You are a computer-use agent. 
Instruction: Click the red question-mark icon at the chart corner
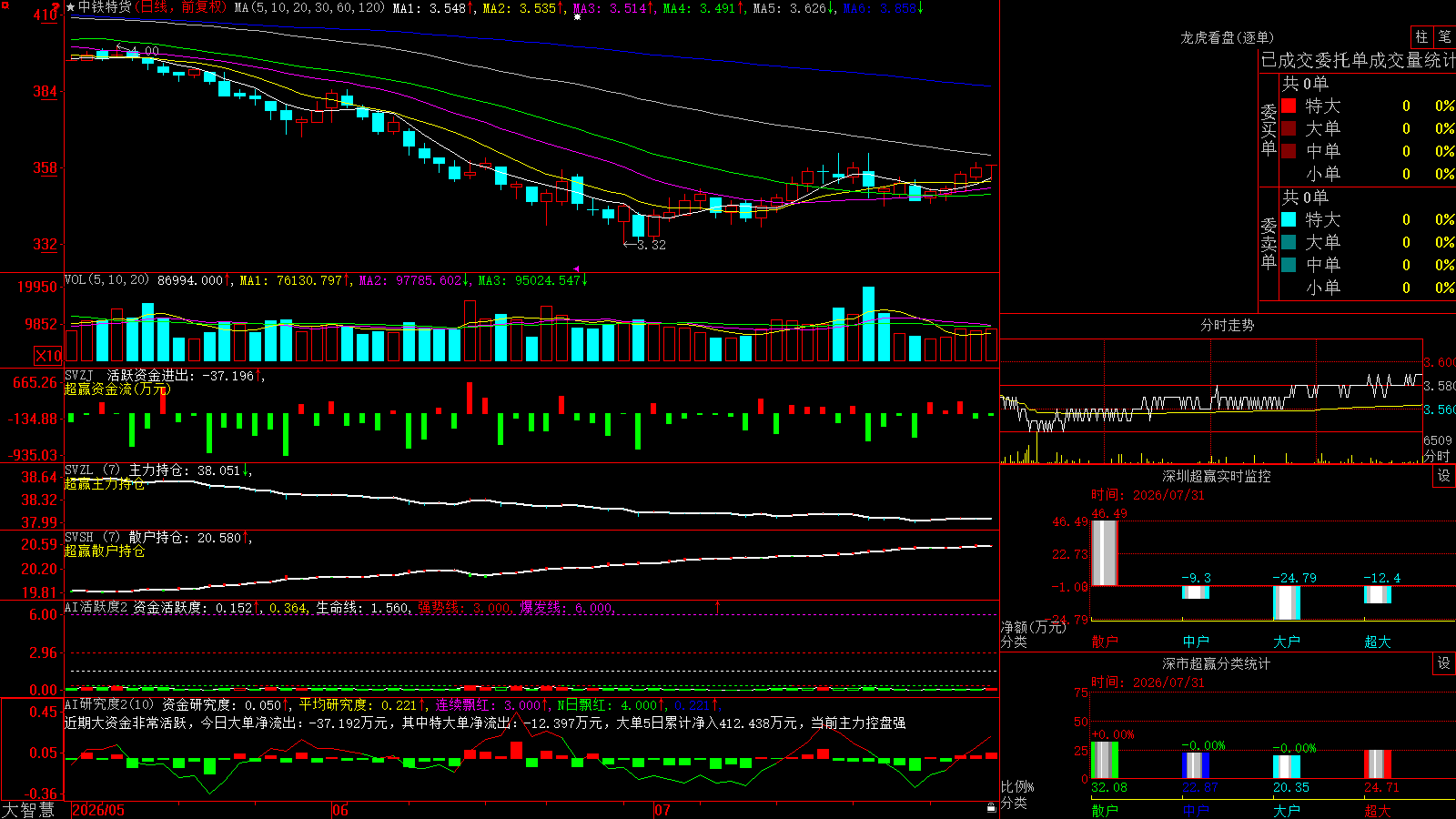pos(56,6)
